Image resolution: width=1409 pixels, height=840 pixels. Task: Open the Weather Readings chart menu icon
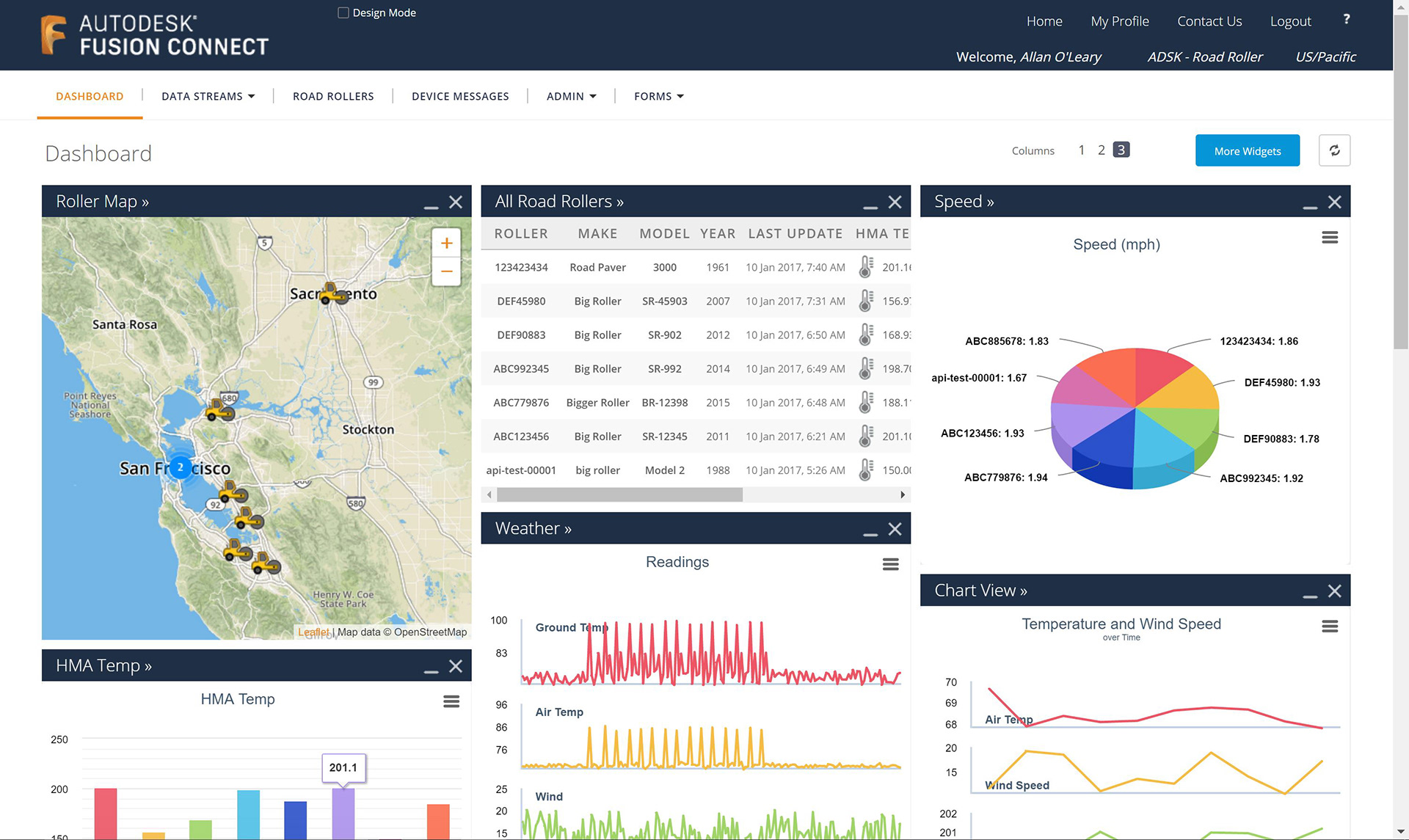890,564
